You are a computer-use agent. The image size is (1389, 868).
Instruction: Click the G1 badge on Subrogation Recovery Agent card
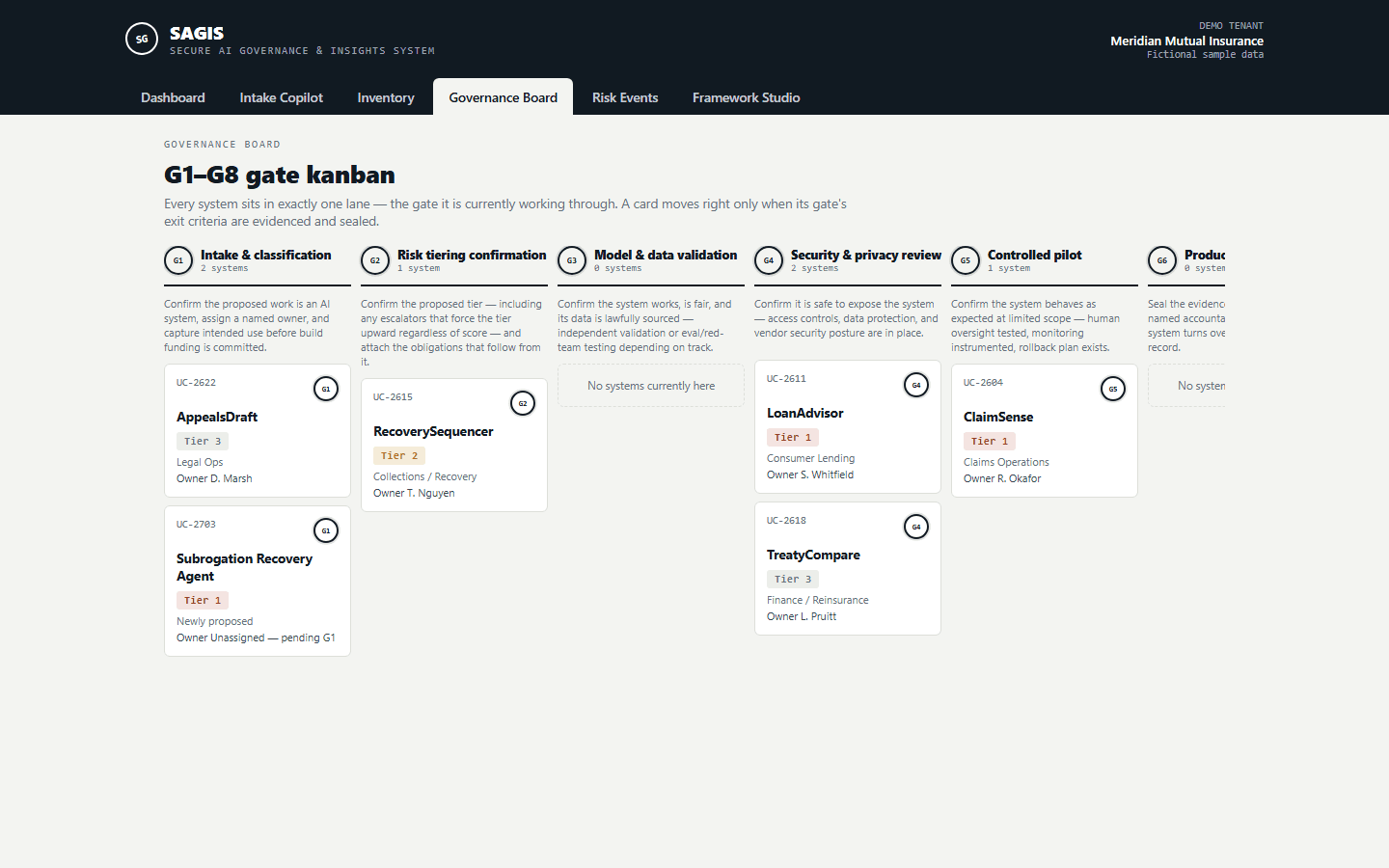(326, 530)
